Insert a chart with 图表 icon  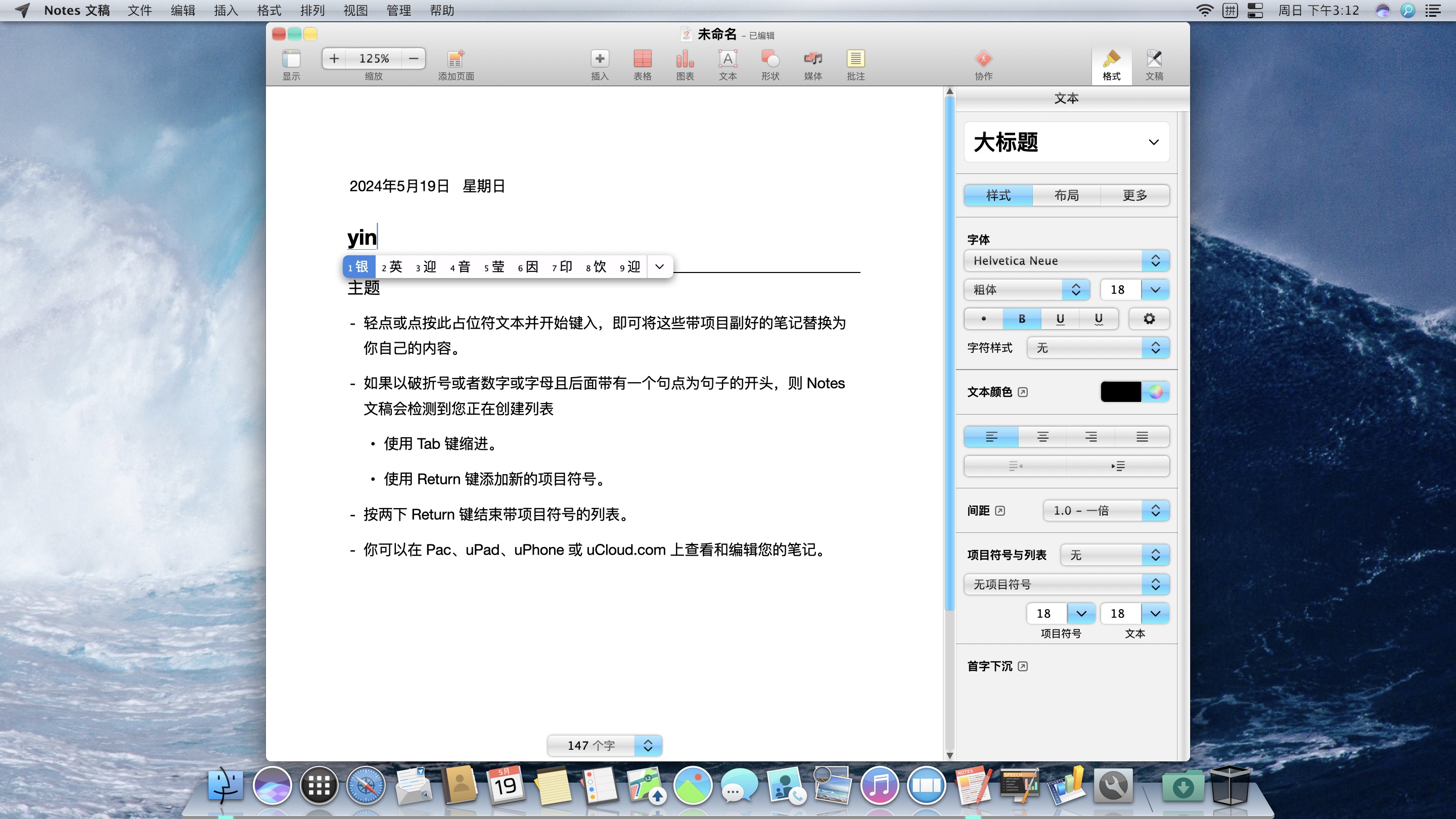coord(685,59)
